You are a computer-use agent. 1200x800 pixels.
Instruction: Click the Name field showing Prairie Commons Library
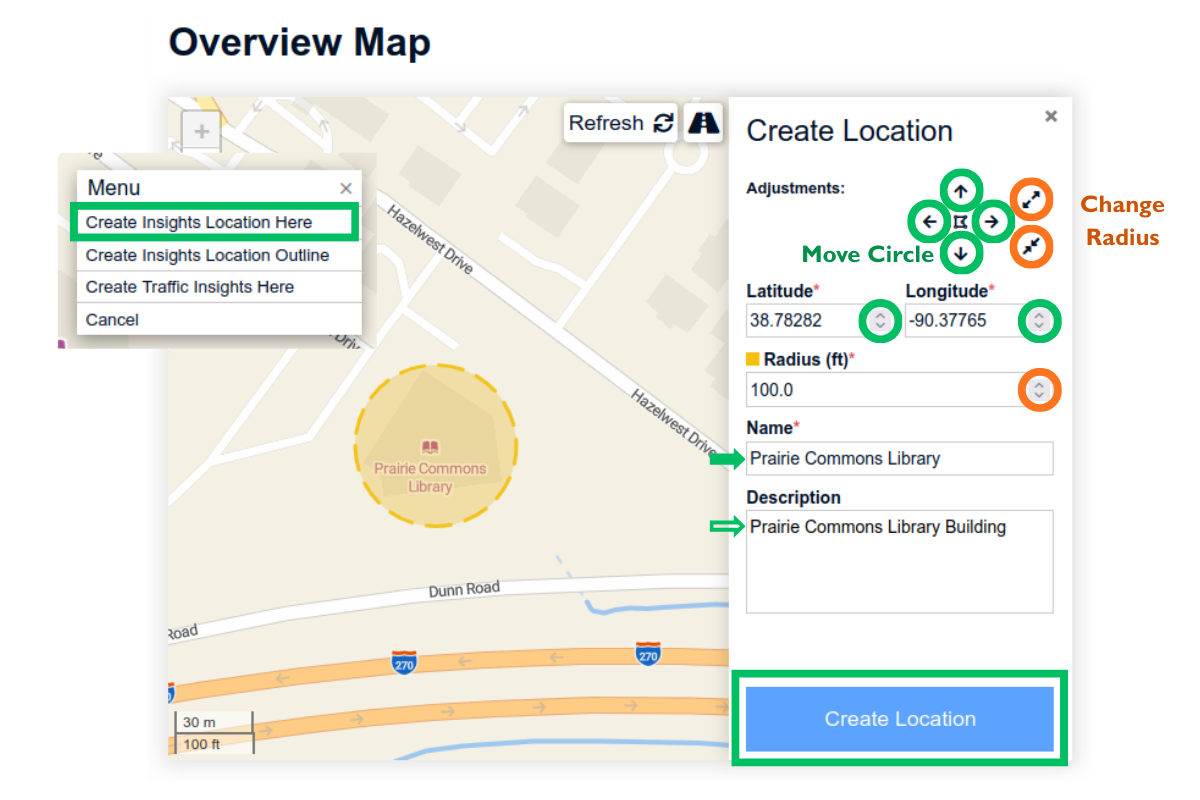(899, 458)
